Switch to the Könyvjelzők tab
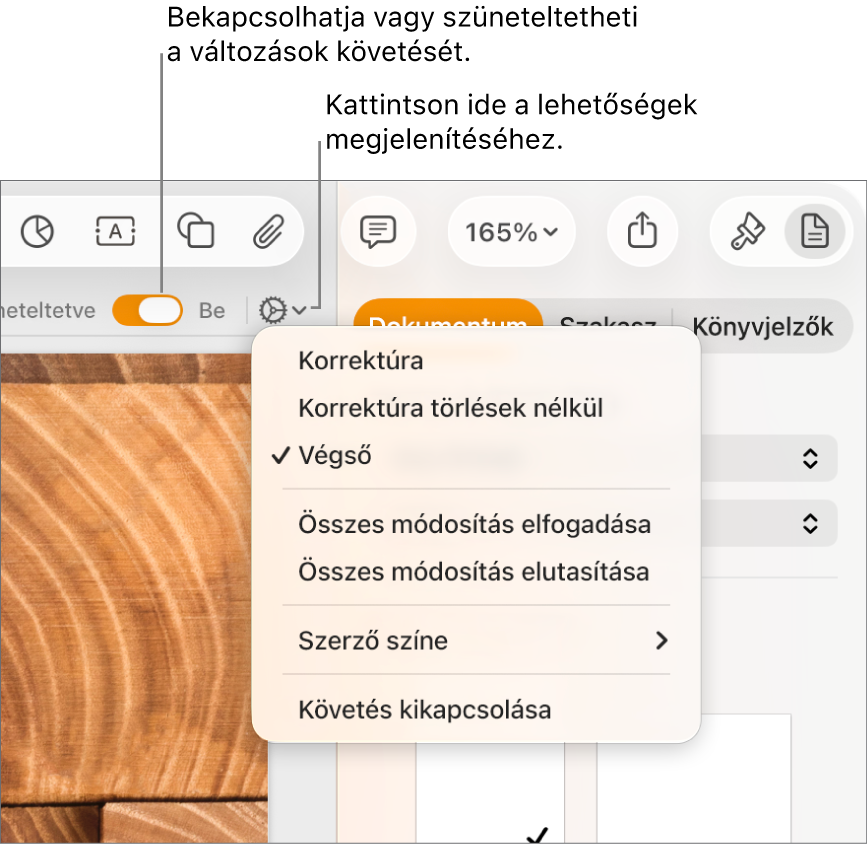Image resolution: width=867 pixels, height=846 pixels. point(762,327)
